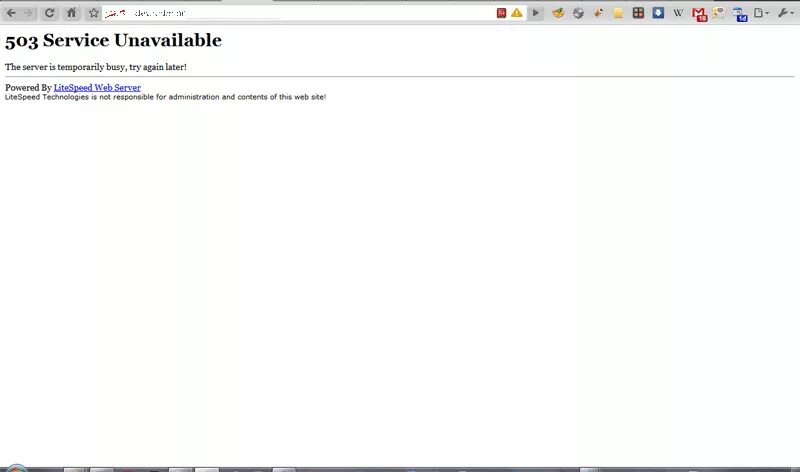Image resolution: width=800 pixels, height=472 pixels.
Task: Open the gray gear-shaped extension icon
Action: click(x=578, y=13)
